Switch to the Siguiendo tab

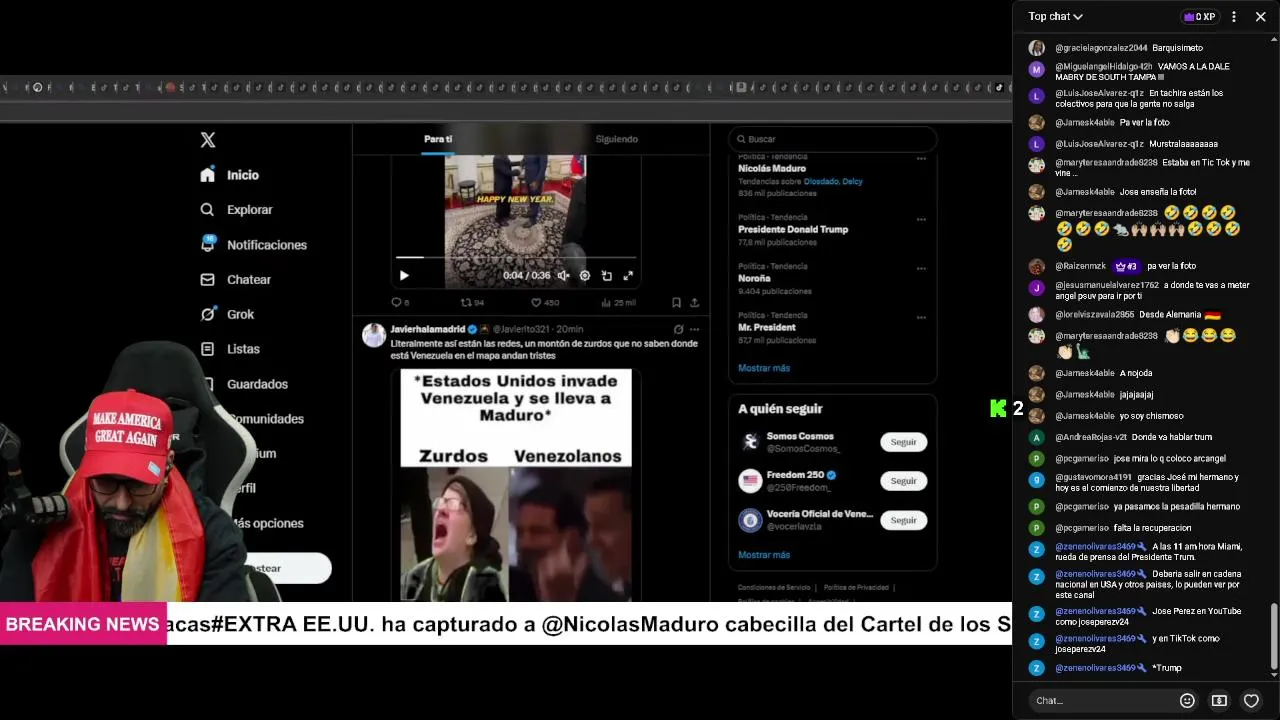pos(616,139)
